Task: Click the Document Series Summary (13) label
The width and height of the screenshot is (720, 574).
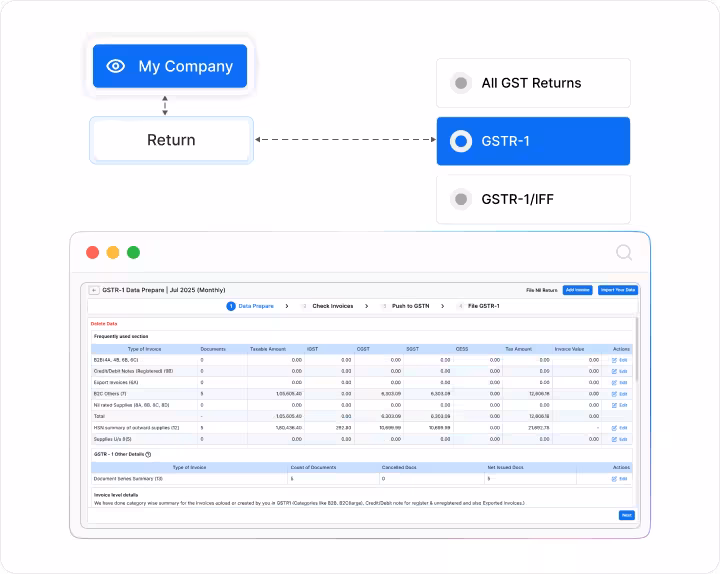Action: [x=128, y=479]
